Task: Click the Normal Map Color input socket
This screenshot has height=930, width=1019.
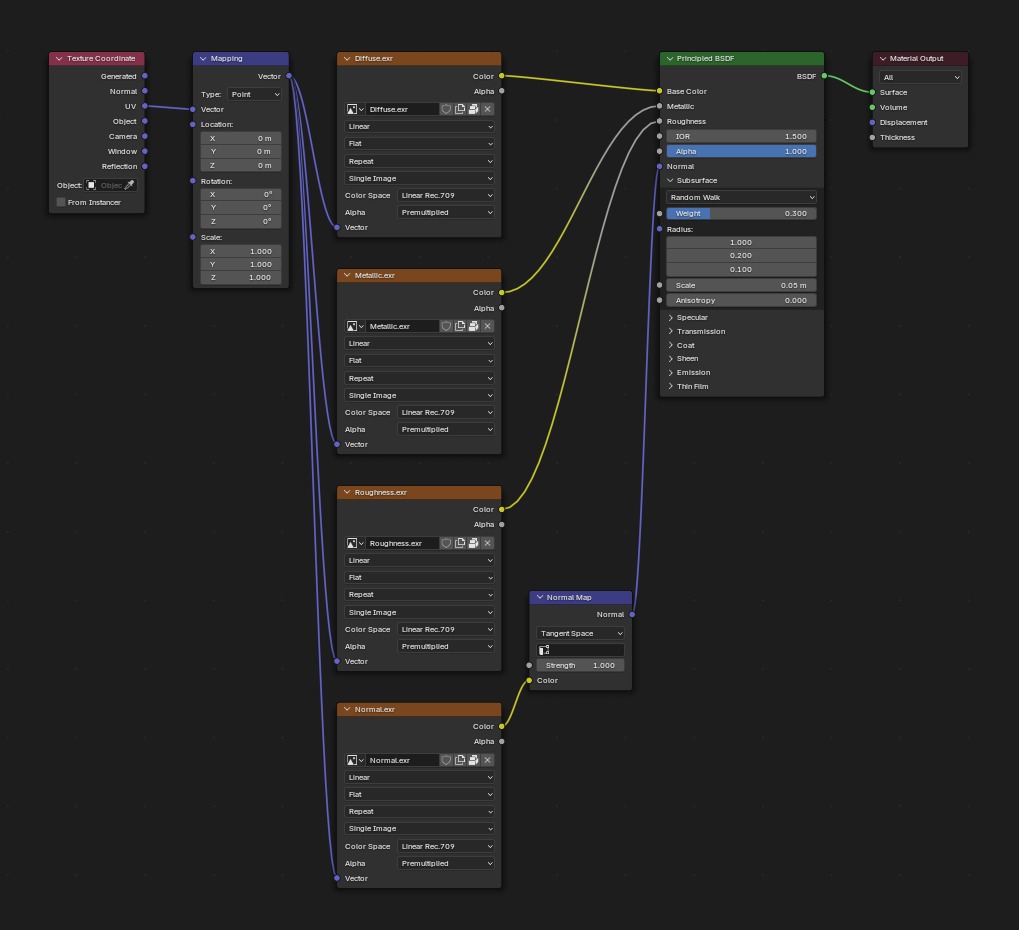Action: [529, 680]
